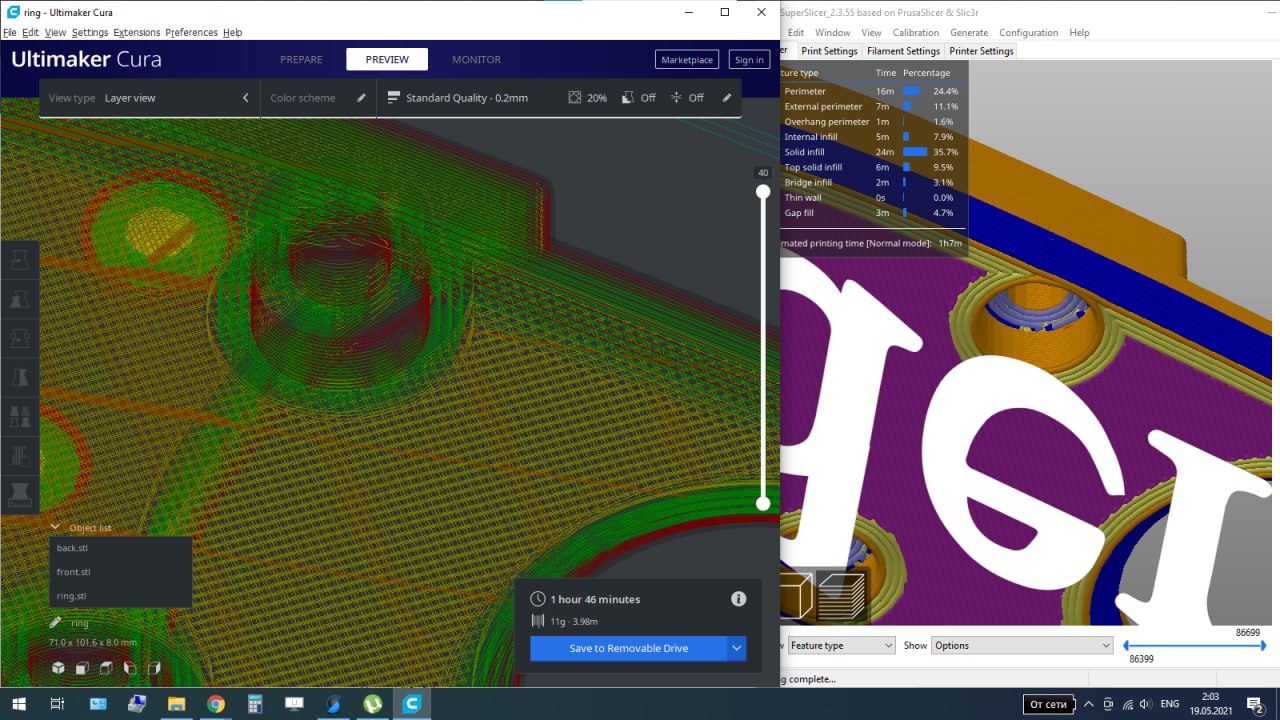1280x720 pixels.
Task: Show print time details info icon
Action: click(738, 599)
